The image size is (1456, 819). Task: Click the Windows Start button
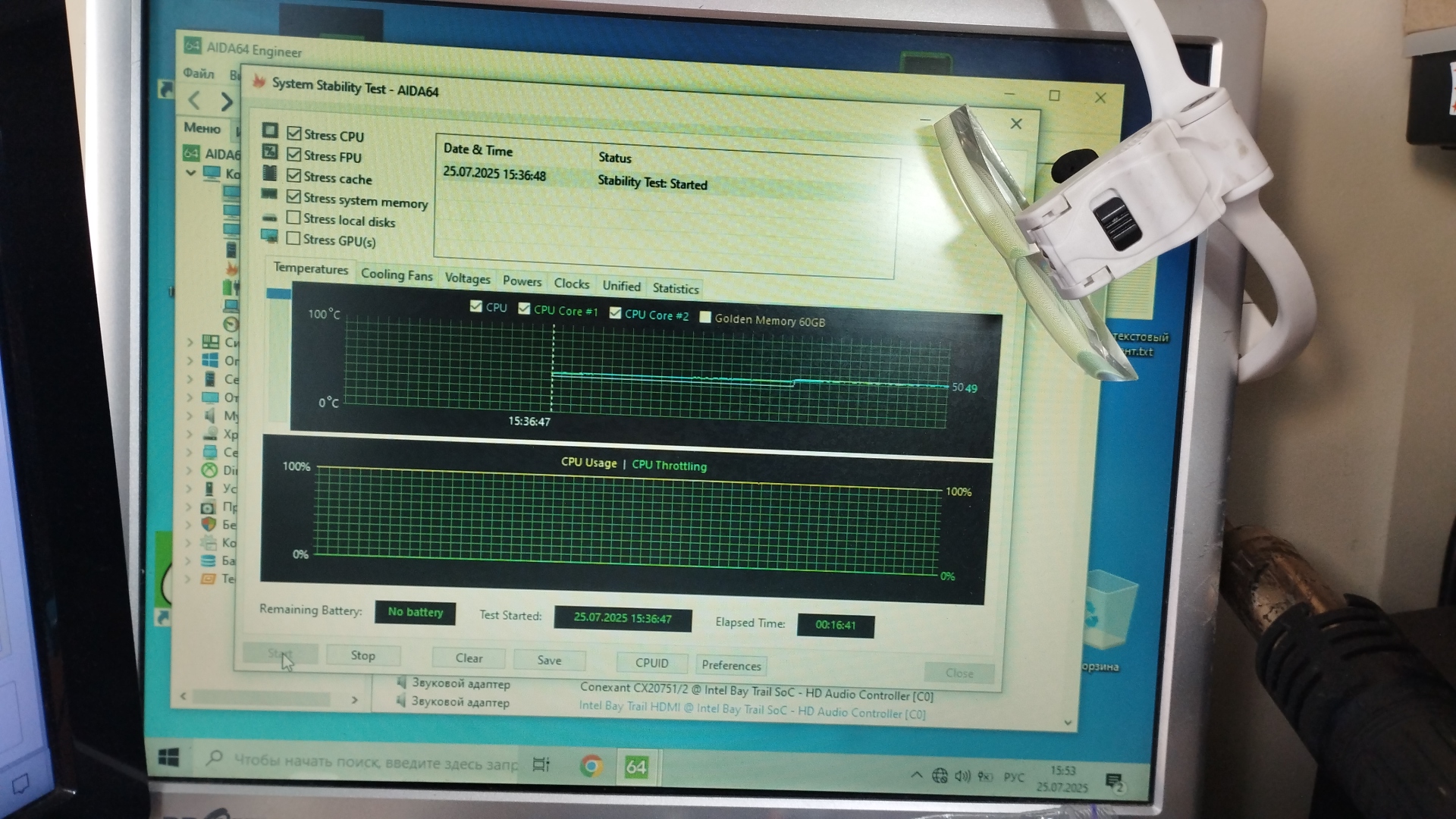[x=168, y=757]
